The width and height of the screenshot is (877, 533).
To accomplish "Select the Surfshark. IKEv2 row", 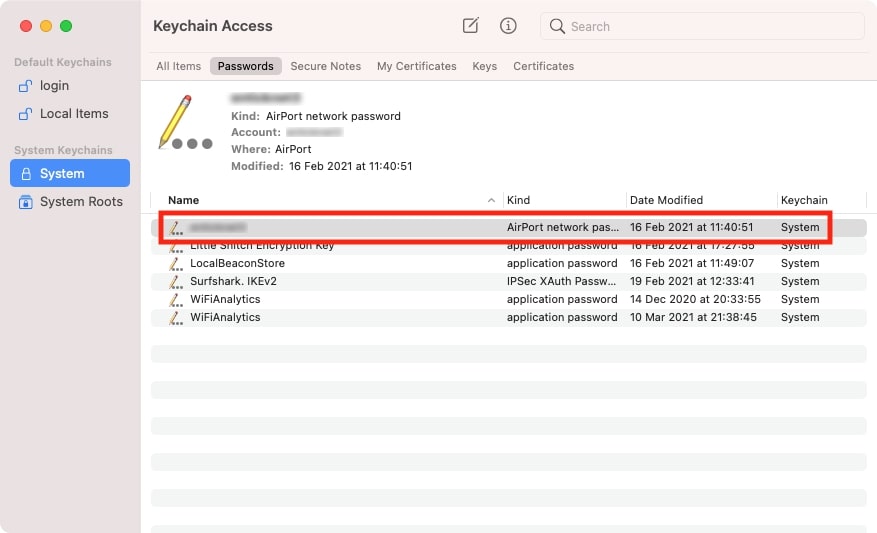I will [x=508, y=281].
